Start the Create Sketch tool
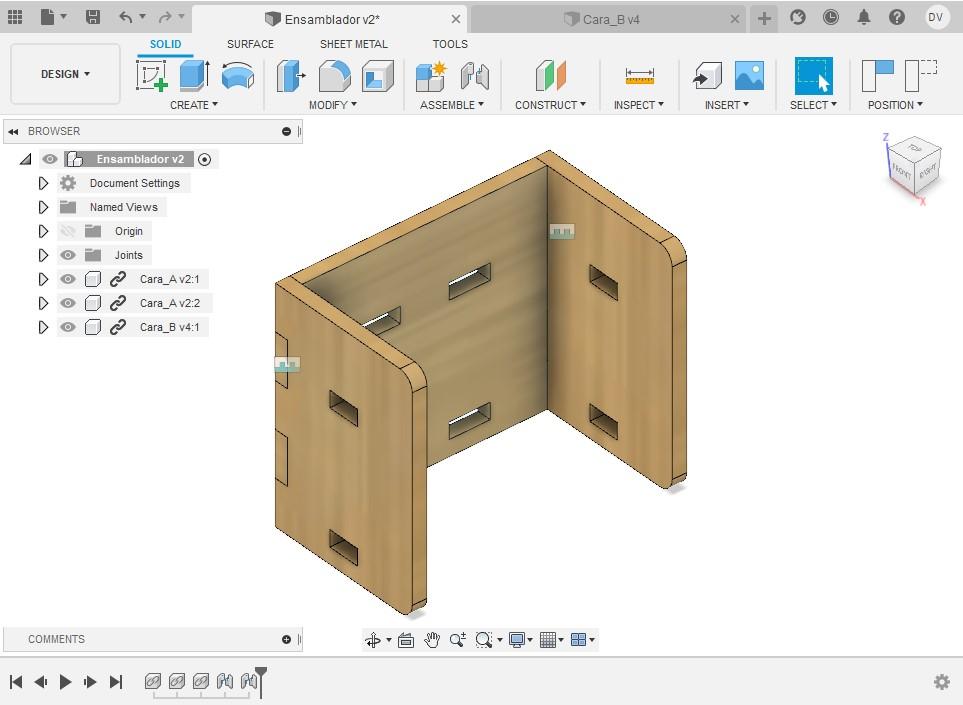Image resolution: width=963 pixels, height=705 pixels. [152, 76]
